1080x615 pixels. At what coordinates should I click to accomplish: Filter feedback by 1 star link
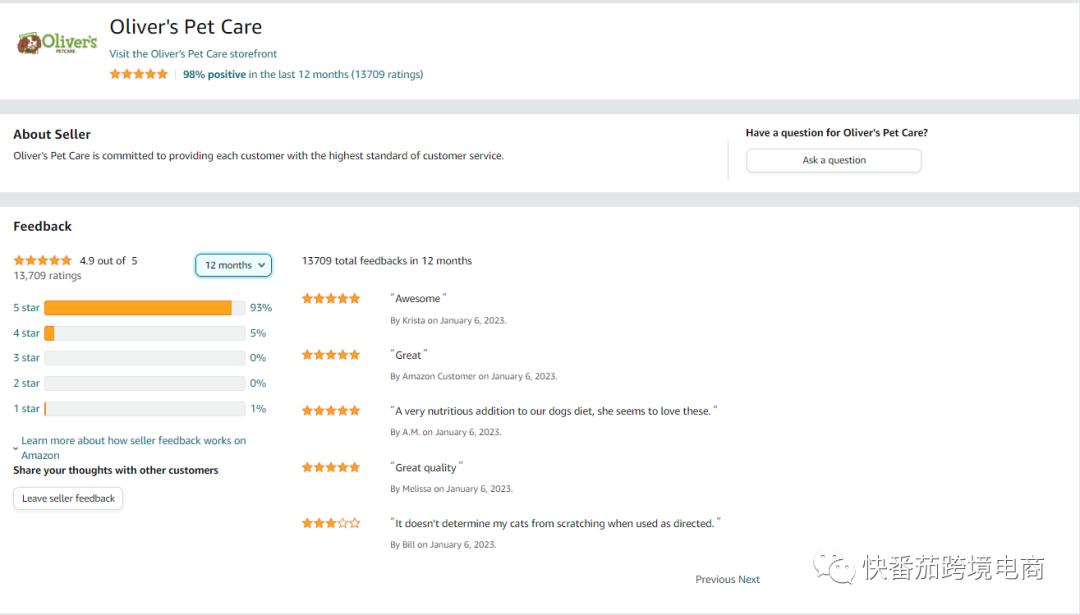[27, 408]
